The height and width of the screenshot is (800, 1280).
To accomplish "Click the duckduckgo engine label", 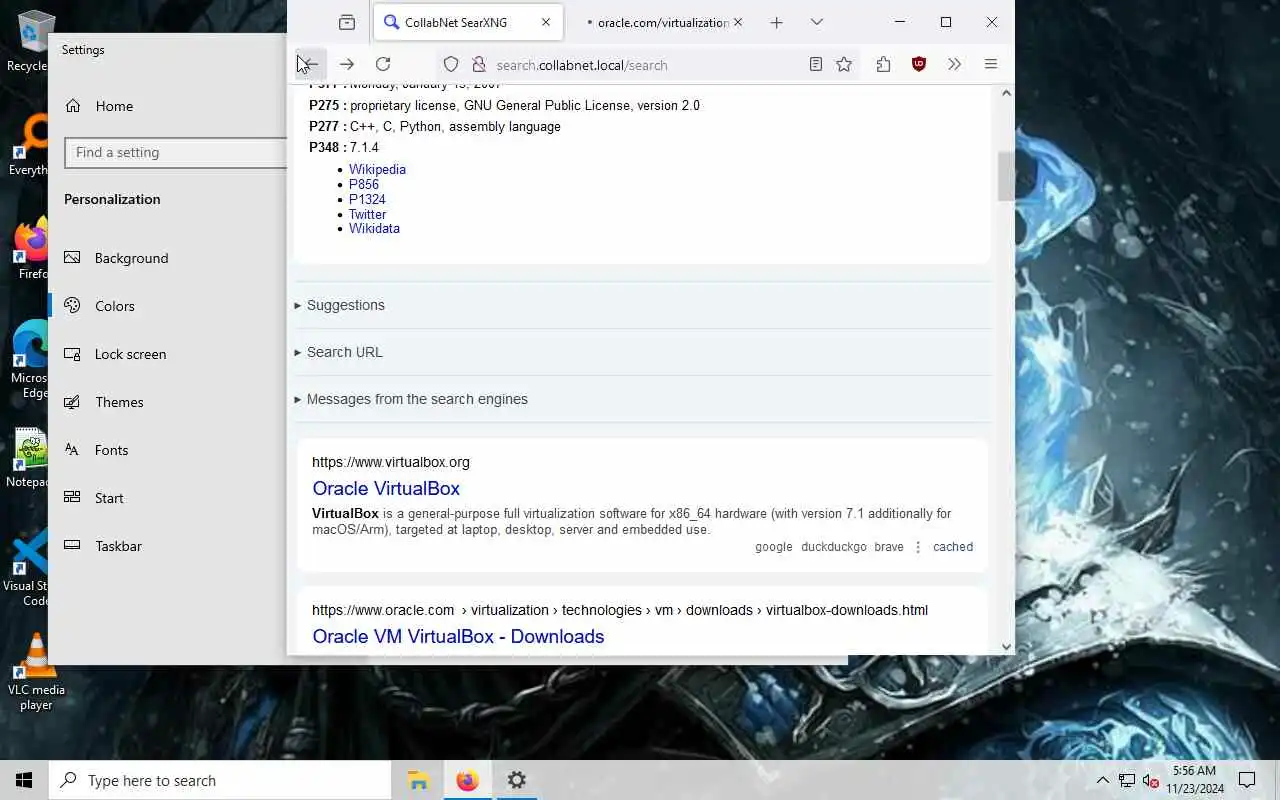I will (x=834, y=547).
